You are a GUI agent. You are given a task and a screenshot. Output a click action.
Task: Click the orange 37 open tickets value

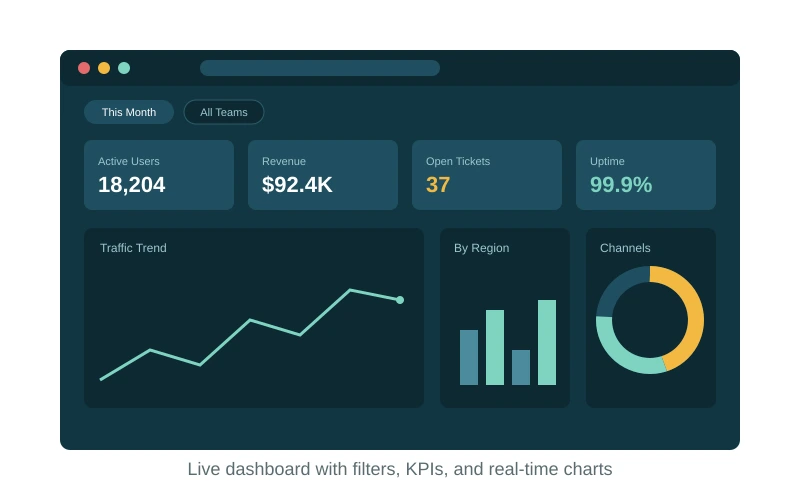click(x=438, y=185)
